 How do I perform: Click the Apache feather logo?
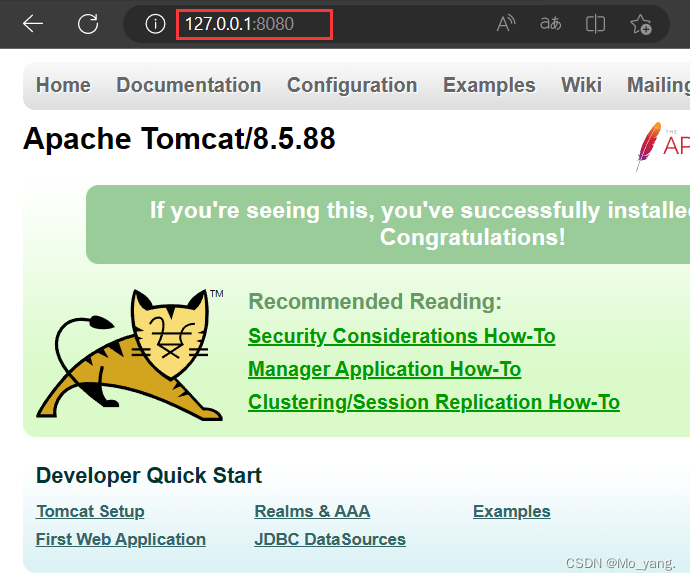click(x=662, y=146)
